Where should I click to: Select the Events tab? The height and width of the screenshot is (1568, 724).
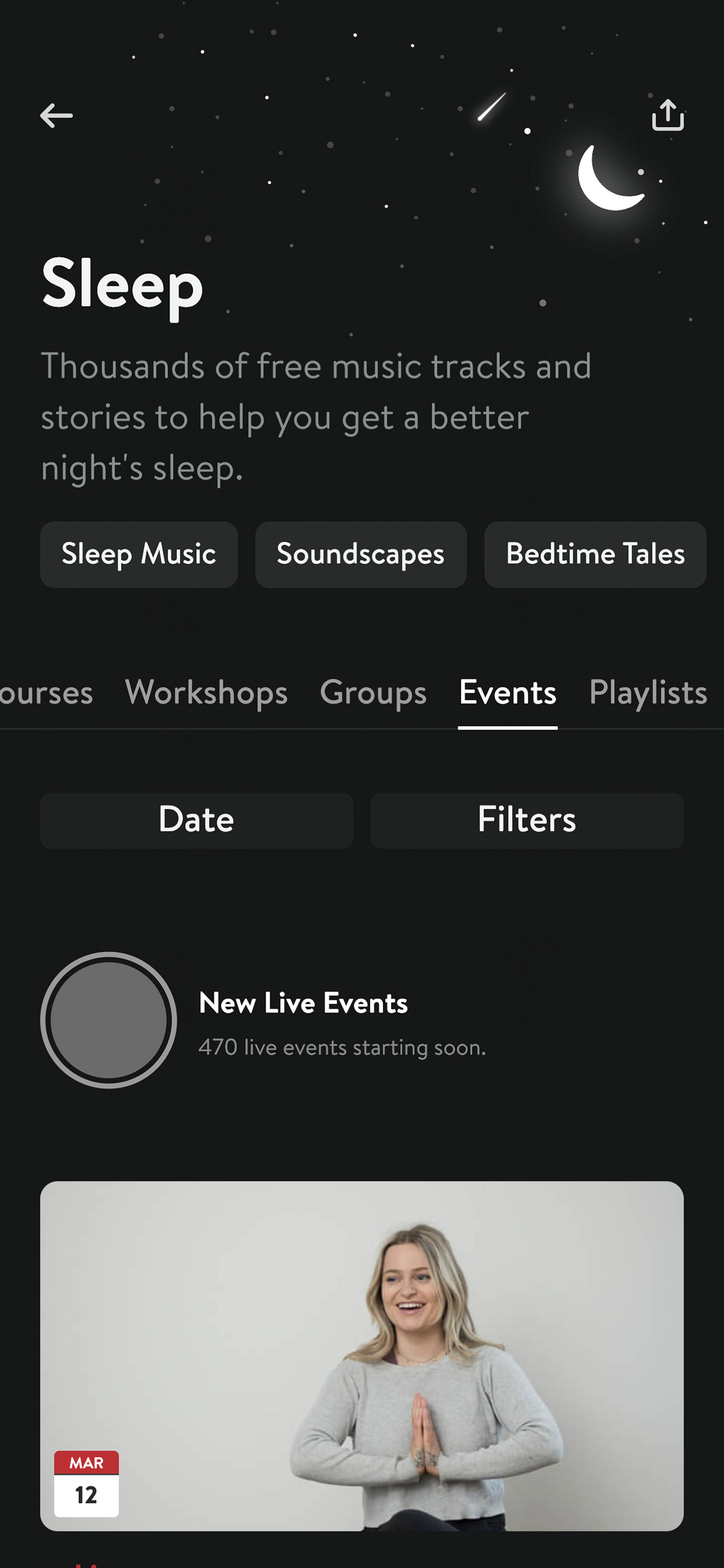(507, 692)
